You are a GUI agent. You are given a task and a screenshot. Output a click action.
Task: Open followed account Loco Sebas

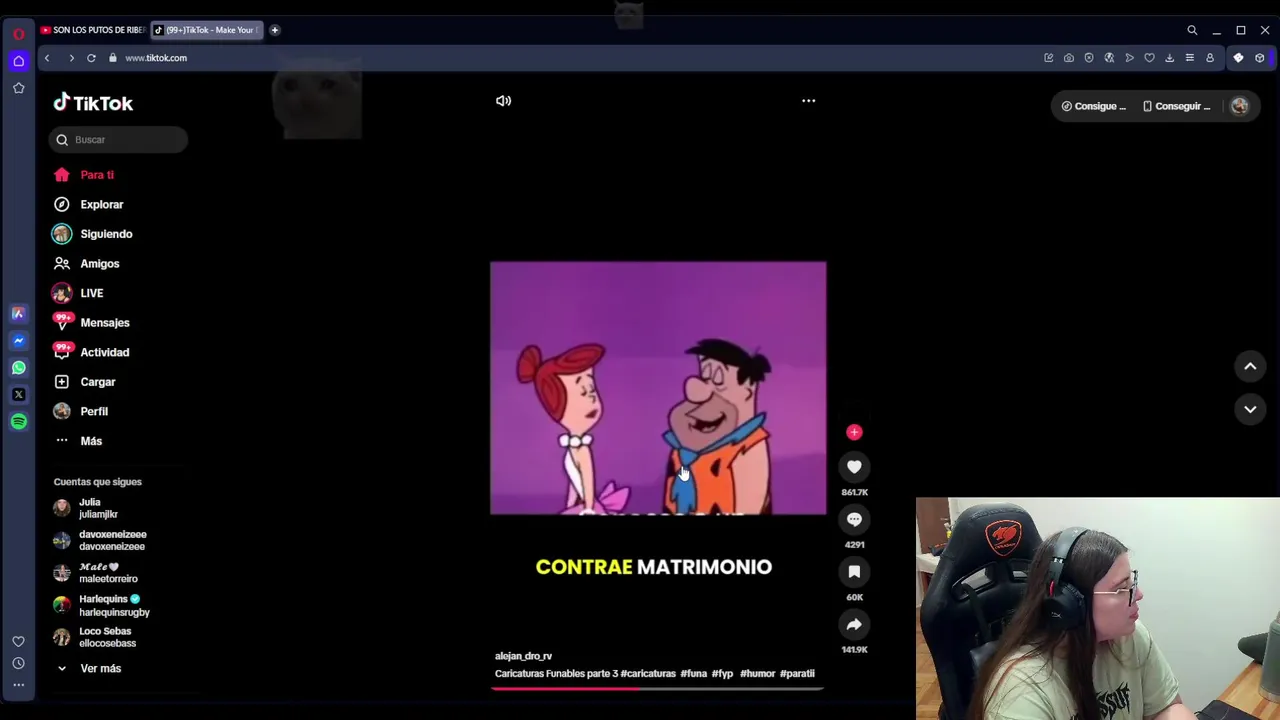click(x=94, y=637)
